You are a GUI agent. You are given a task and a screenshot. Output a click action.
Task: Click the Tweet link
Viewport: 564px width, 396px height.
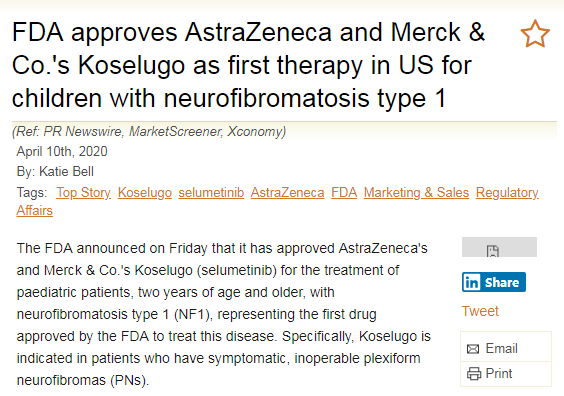pos(480,311)
